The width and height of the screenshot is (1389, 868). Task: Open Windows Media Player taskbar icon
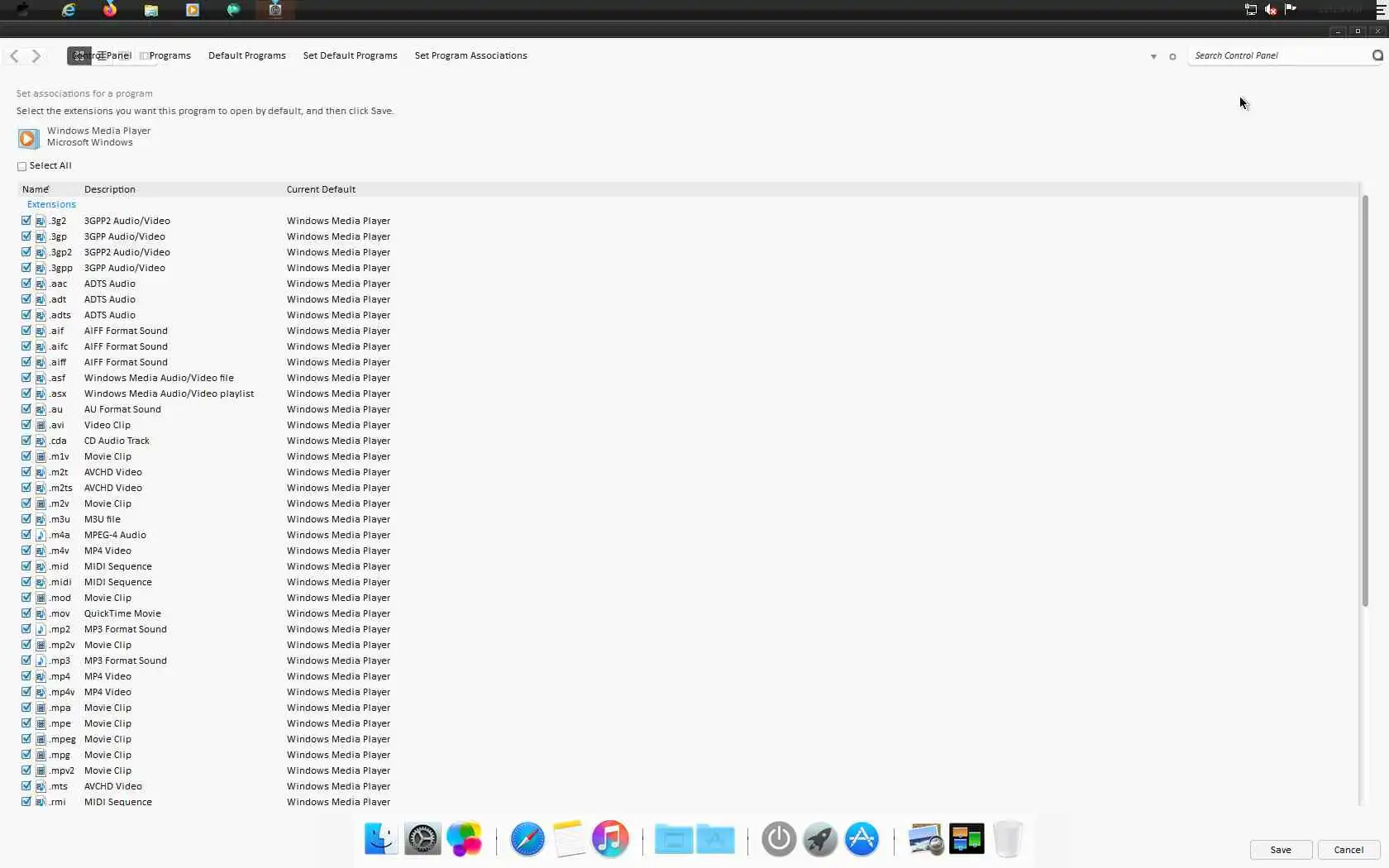(193, 10)
